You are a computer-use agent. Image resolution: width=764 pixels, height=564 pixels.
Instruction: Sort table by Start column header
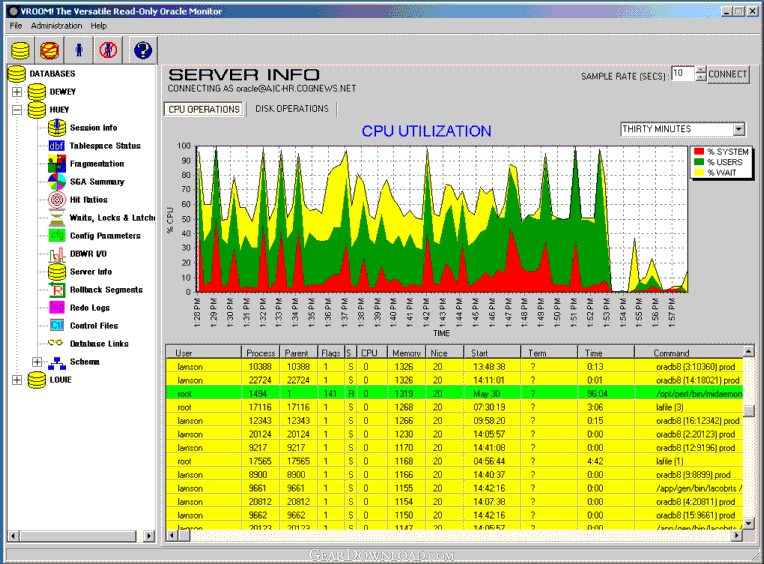(x=492, y=353)
